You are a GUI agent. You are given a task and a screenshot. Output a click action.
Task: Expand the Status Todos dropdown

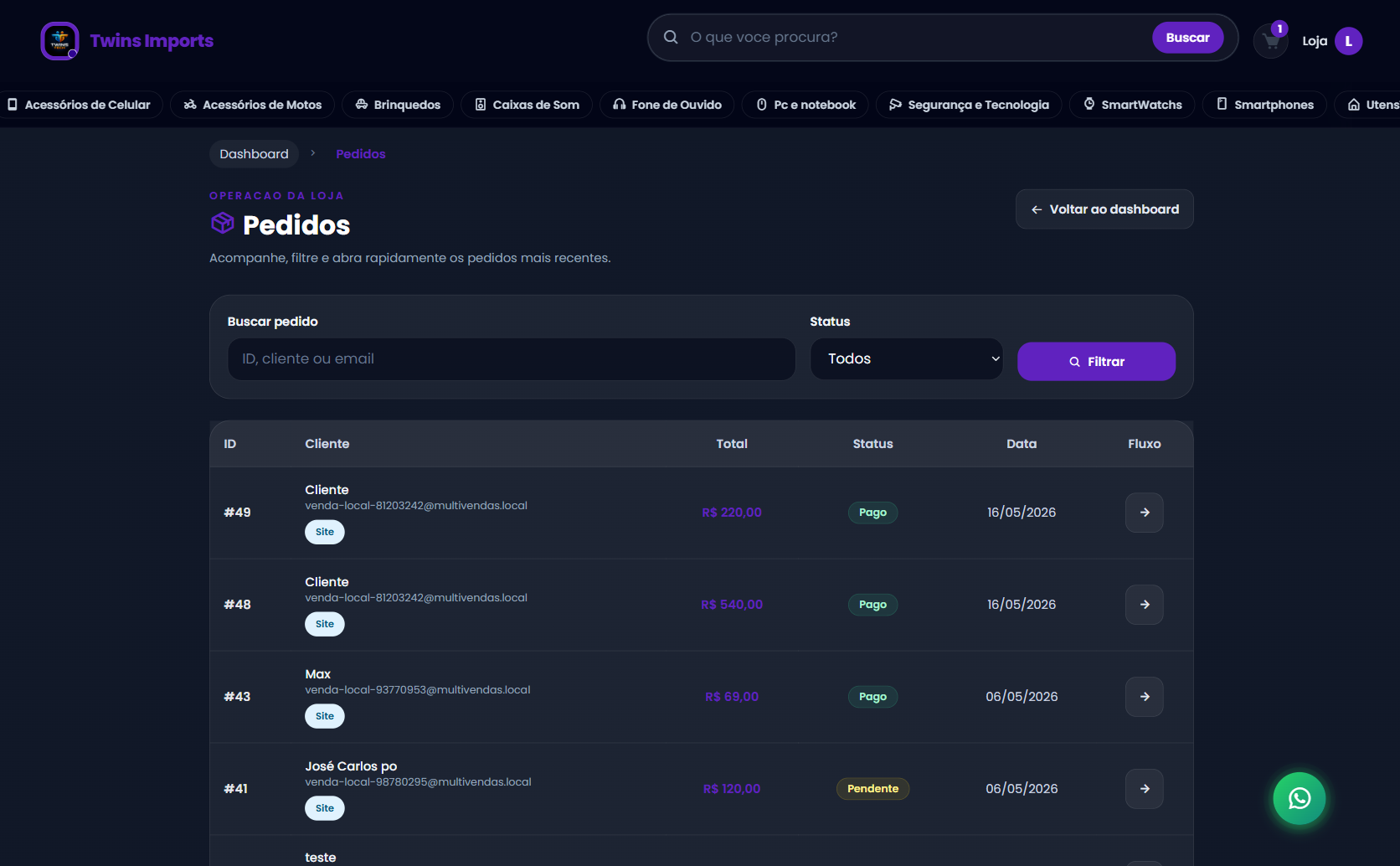click(x=906, y=358)
